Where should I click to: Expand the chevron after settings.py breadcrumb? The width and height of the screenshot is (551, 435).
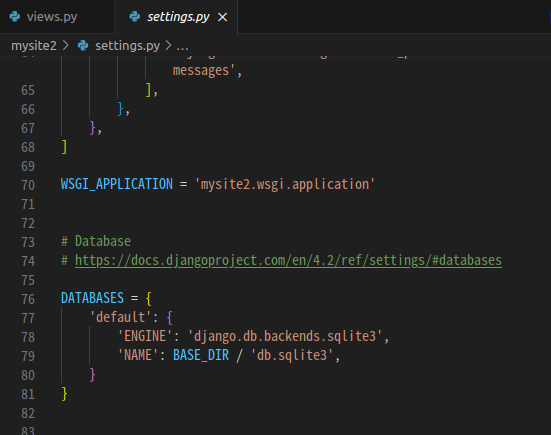(x=169, y=45)
